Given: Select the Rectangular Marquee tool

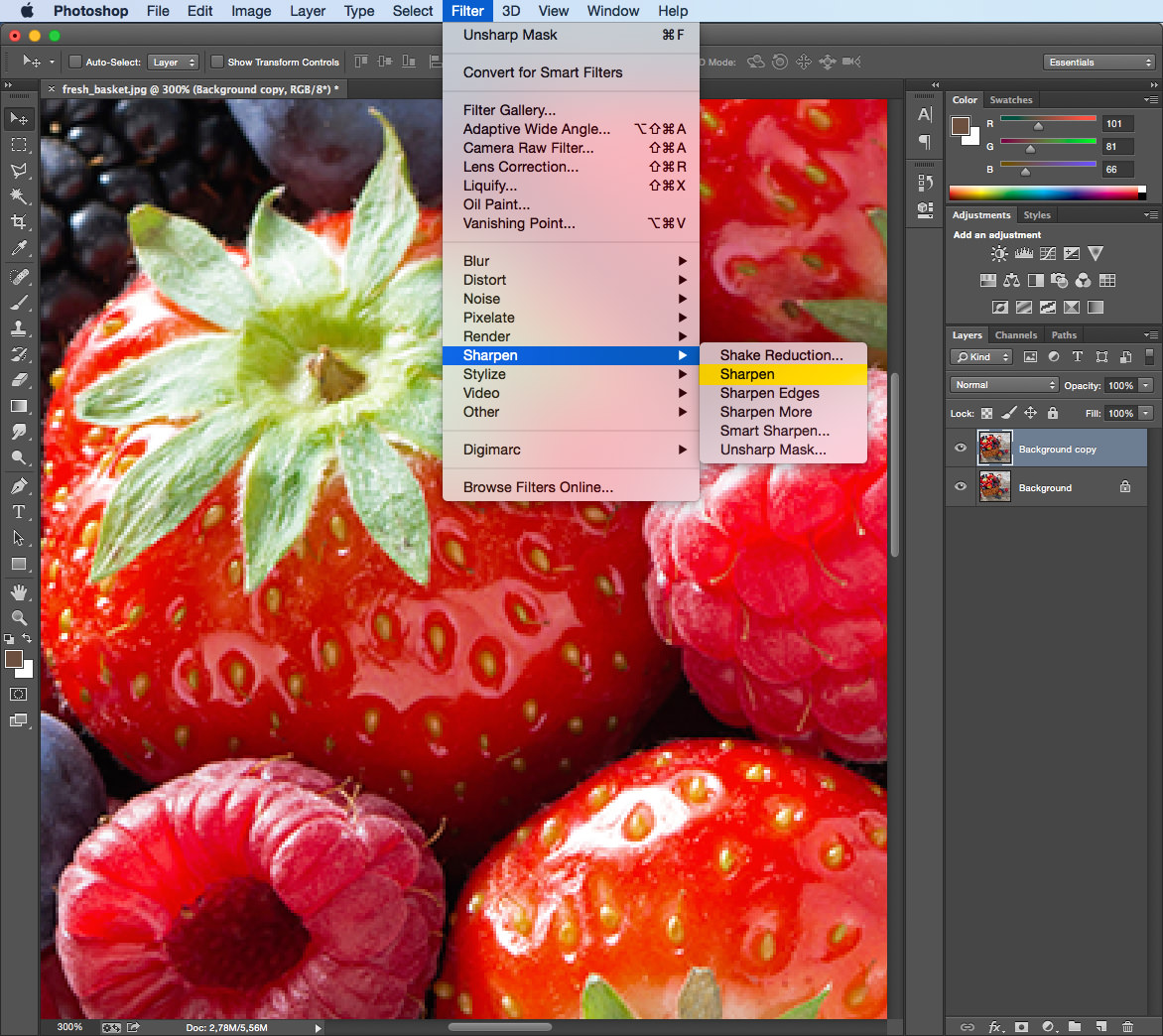Looking at the screenshot, I should pos(19,145).
